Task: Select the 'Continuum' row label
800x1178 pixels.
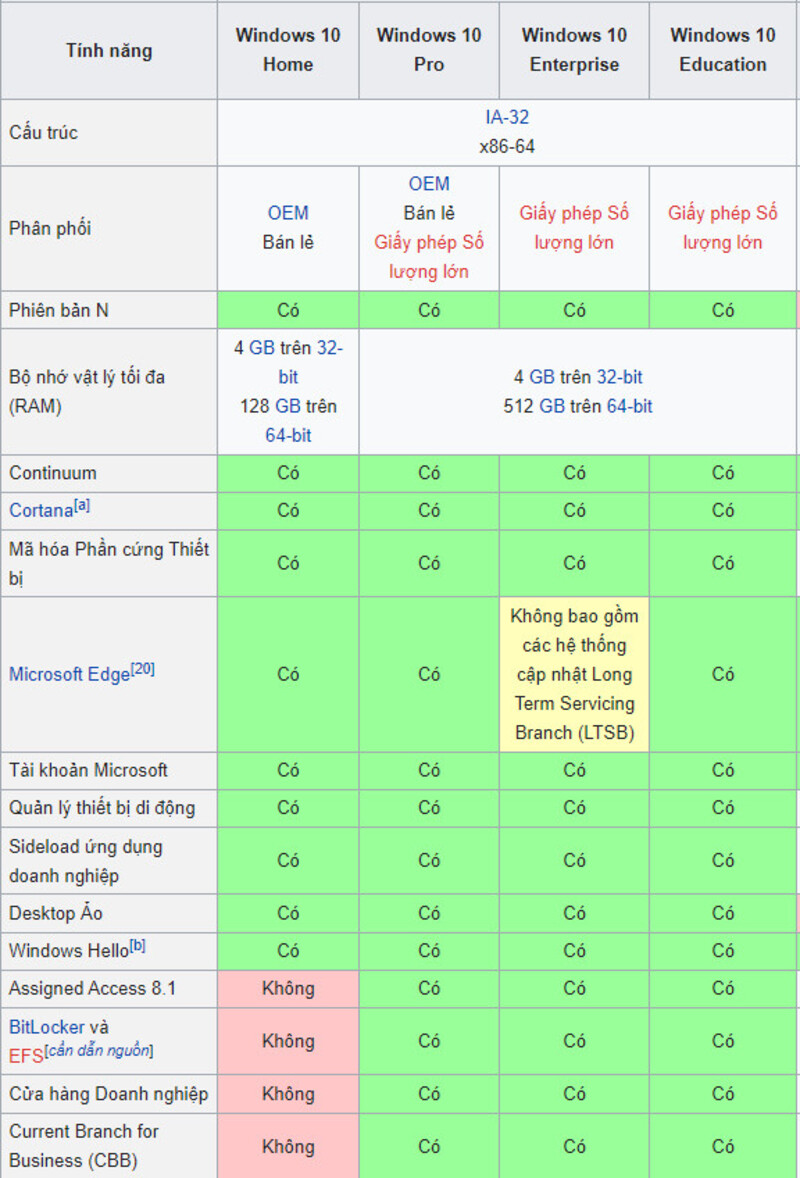Action: [x=53, y=473]
